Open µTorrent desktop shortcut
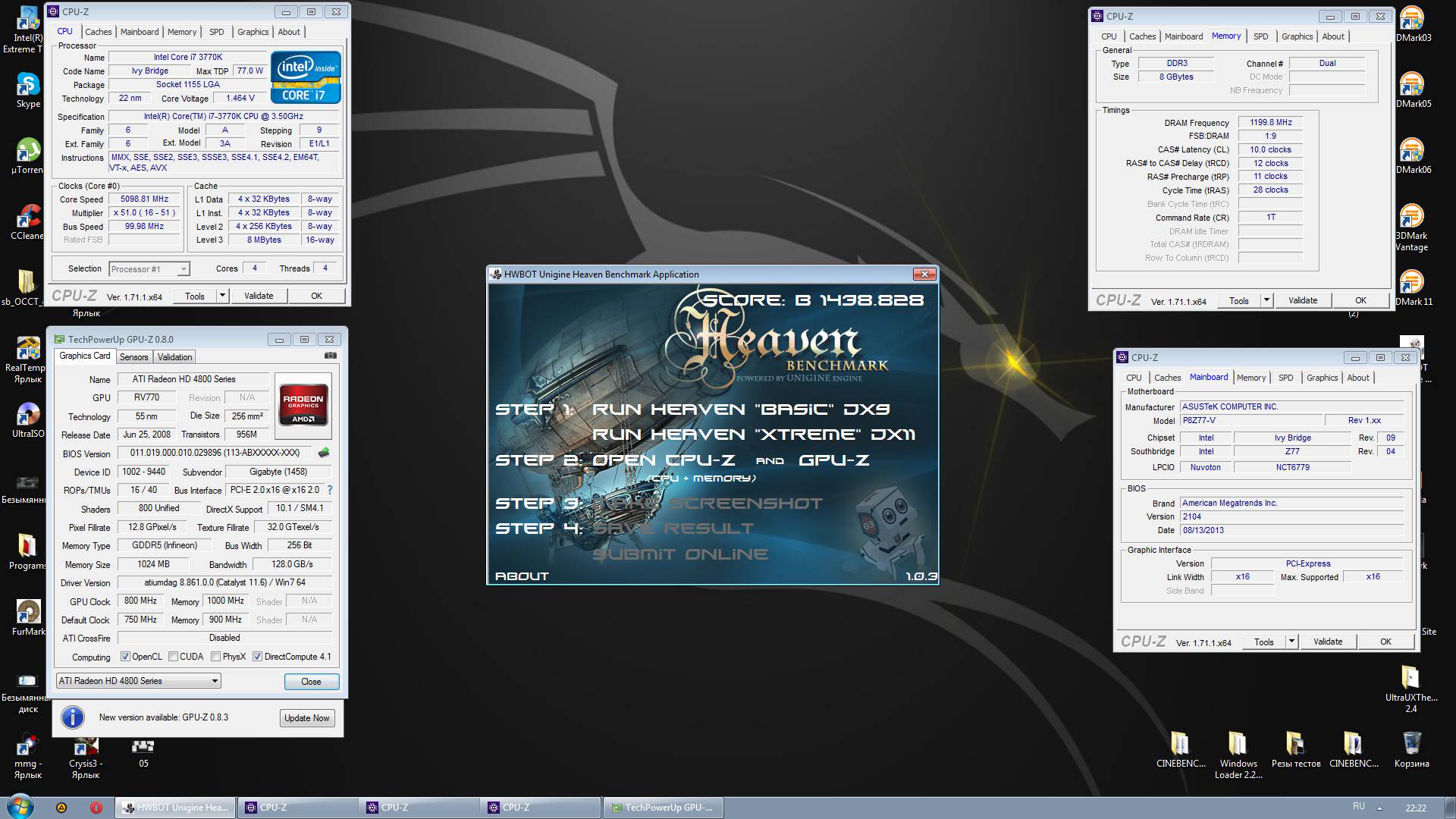This screenshot has height=819, width=1456. coord(28,156)
